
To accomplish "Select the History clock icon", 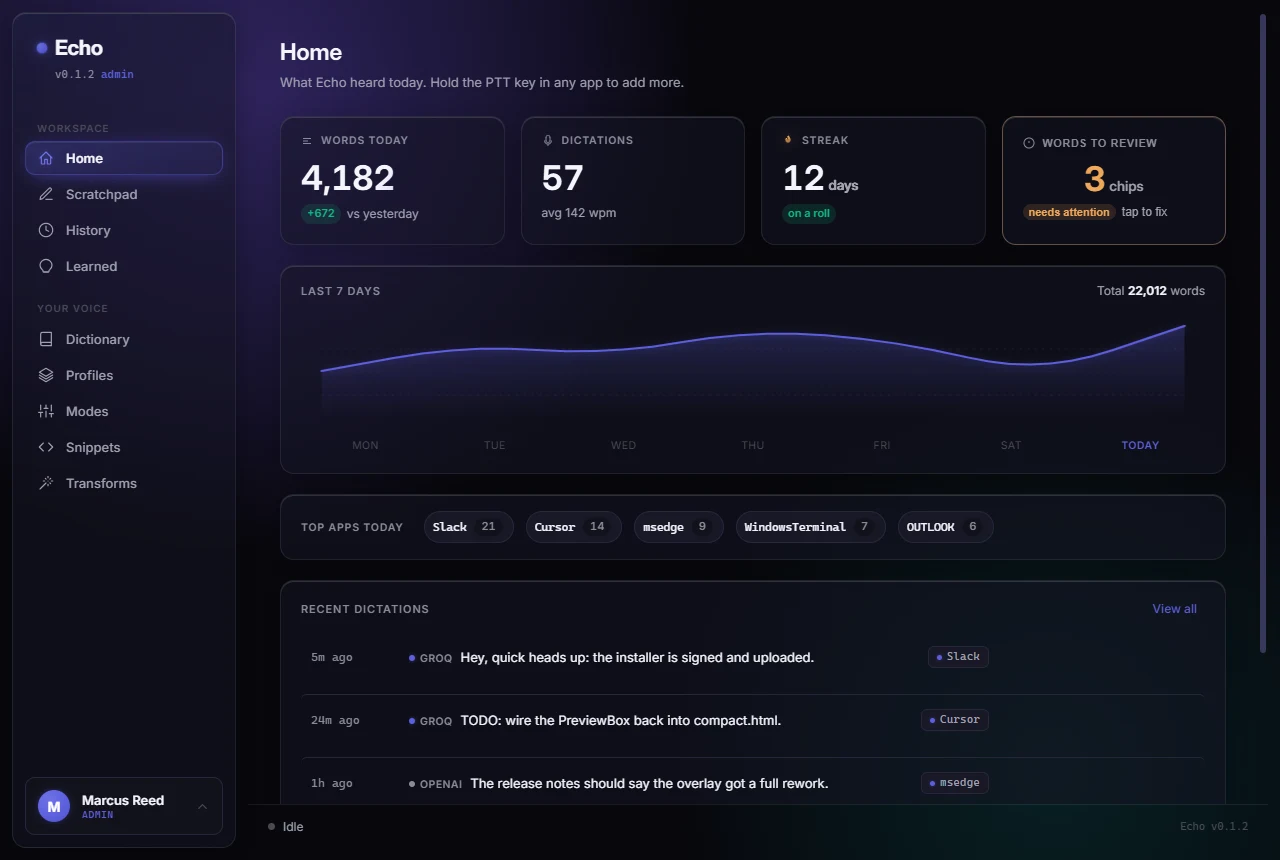I will click(46, 230).
